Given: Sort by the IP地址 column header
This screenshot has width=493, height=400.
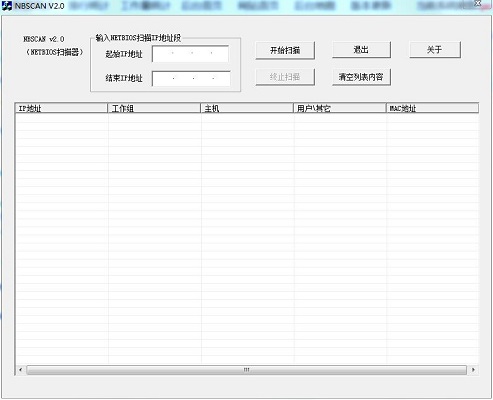Looking at the screenshot, I should click(61, 108).
